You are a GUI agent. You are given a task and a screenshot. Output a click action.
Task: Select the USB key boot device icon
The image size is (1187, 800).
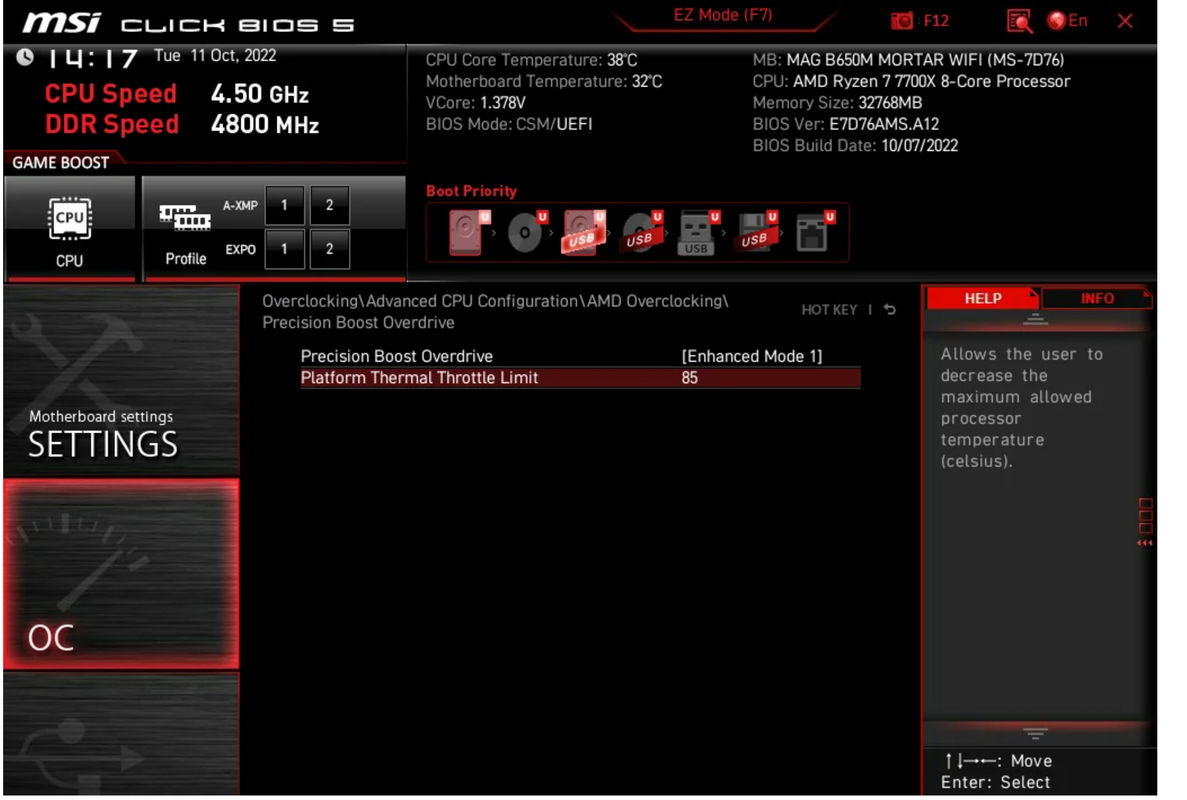click(698, 232)
